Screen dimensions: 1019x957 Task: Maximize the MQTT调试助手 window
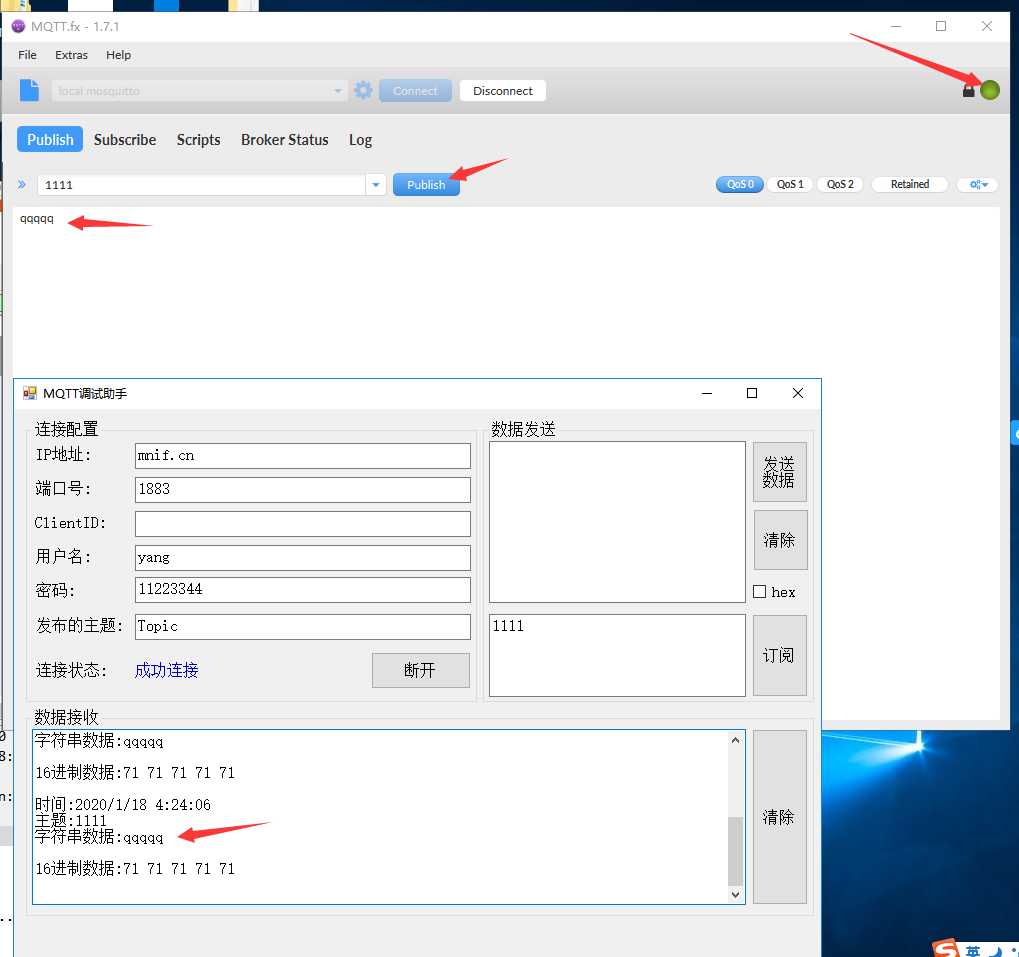(x=752, y=393)
